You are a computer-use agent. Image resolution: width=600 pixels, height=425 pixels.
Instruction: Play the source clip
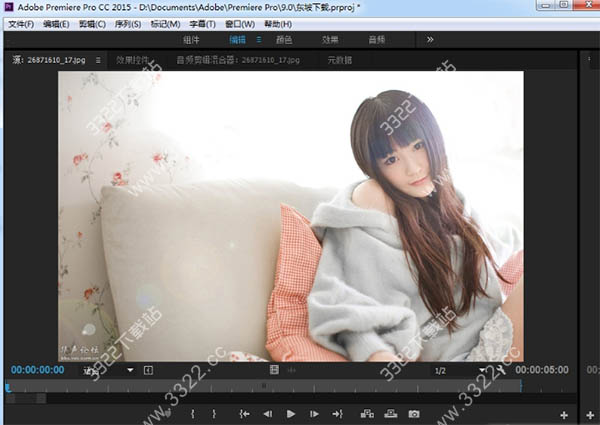[291, 414]
